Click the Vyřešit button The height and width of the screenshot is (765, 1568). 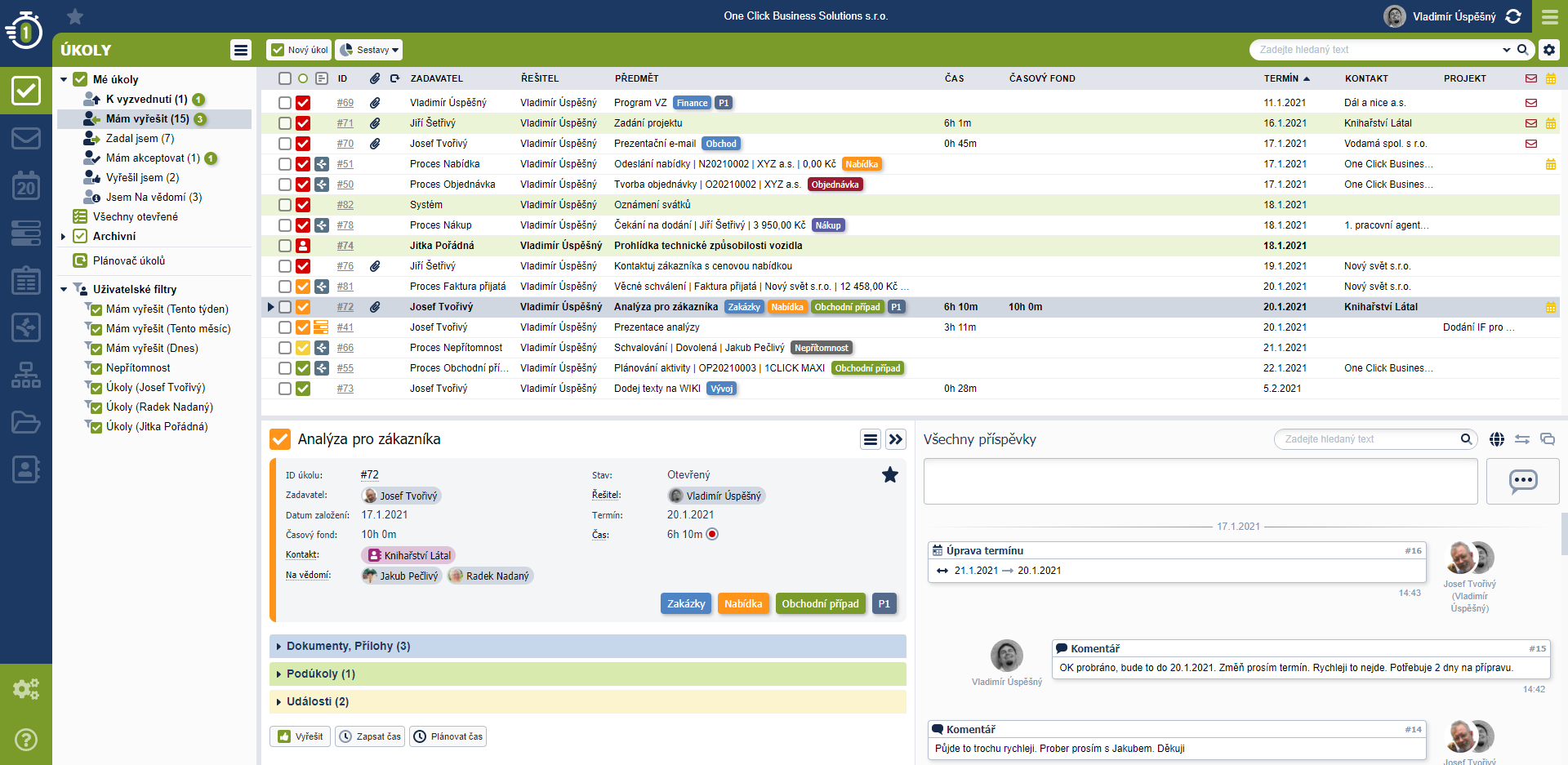[x=300, y=736]
